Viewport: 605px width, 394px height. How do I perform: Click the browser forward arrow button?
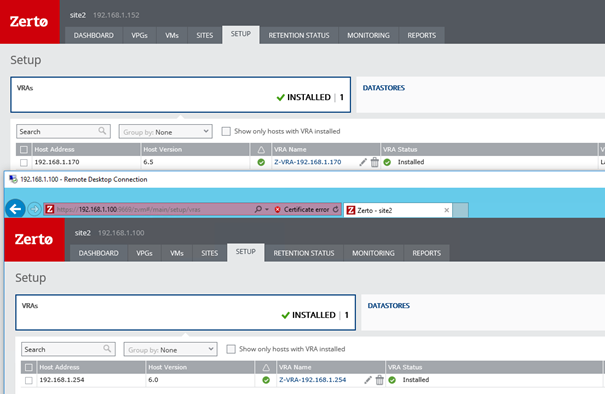(x=34, y=209)
